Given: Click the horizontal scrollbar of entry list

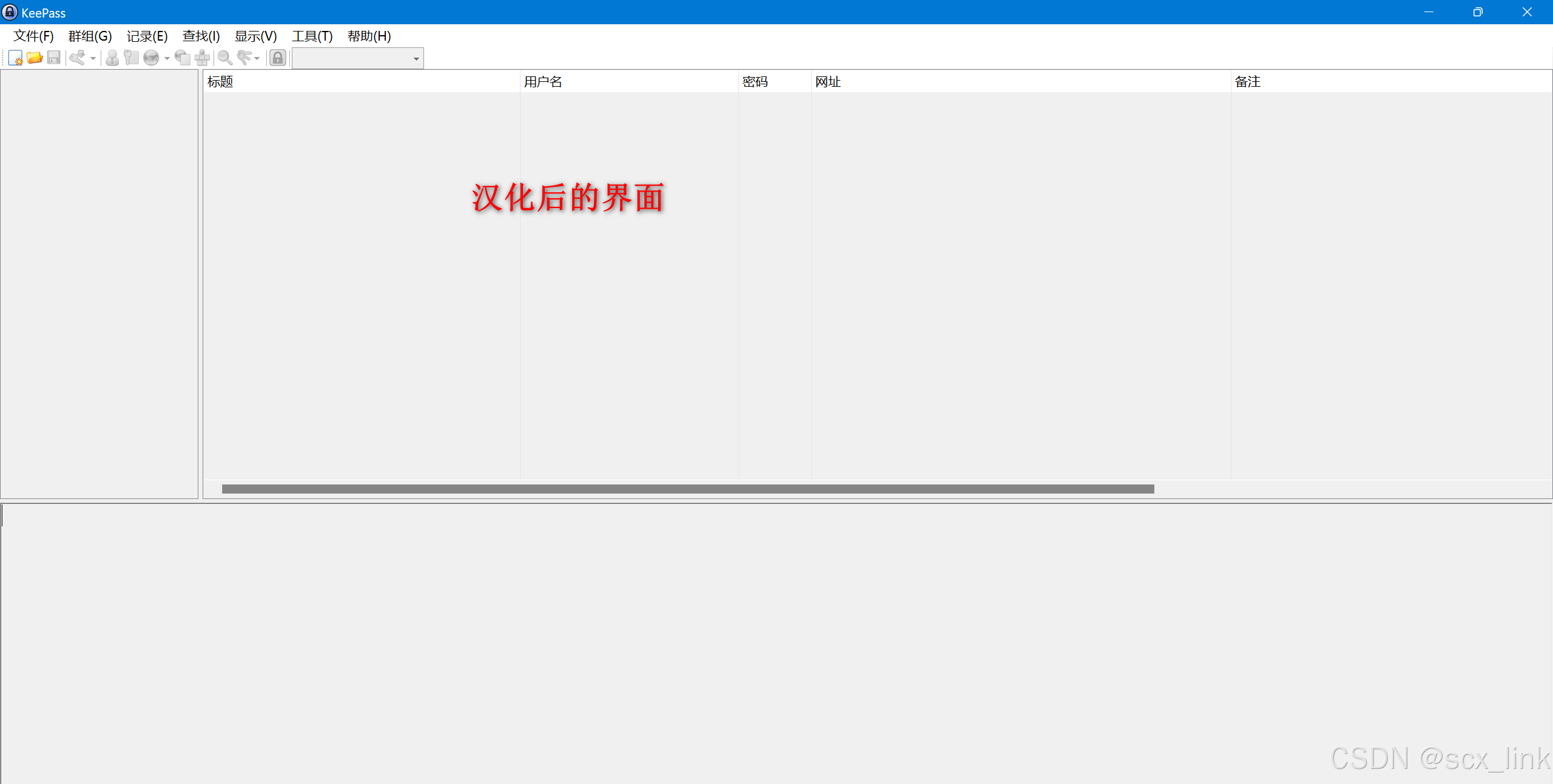Looking at the screenshot, I should (687, 489).
